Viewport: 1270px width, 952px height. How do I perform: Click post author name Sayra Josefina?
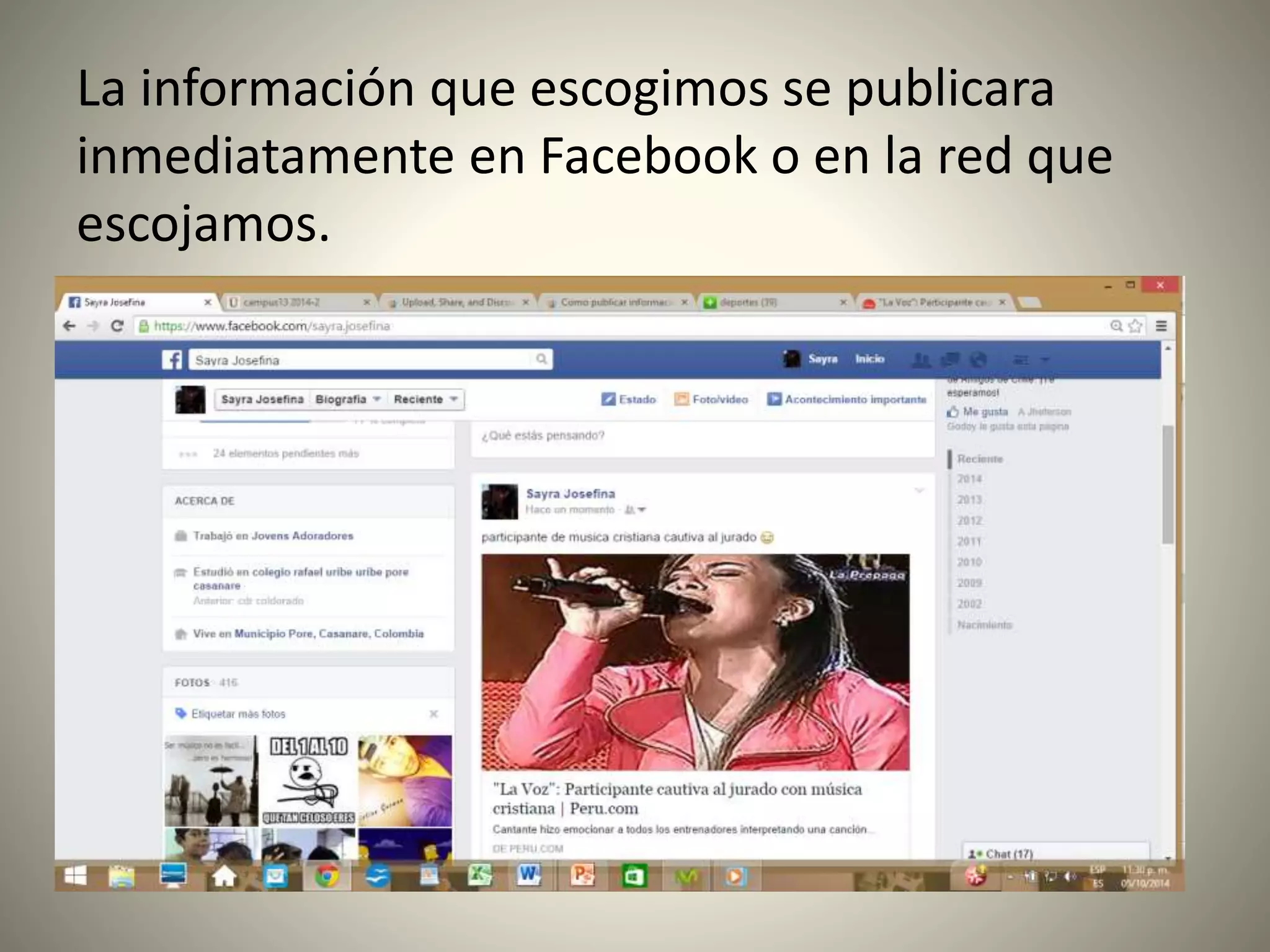point(571,494)
